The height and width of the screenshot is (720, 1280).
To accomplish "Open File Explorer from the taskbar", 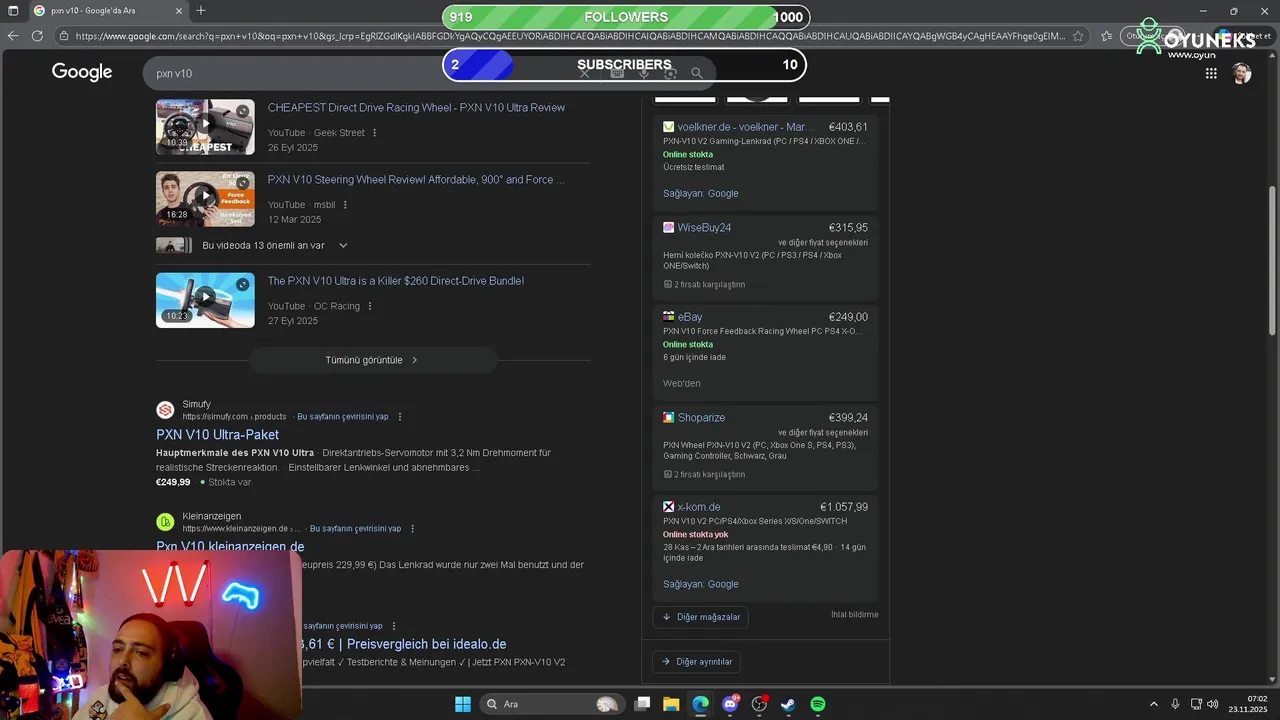I will coord(671,704).
